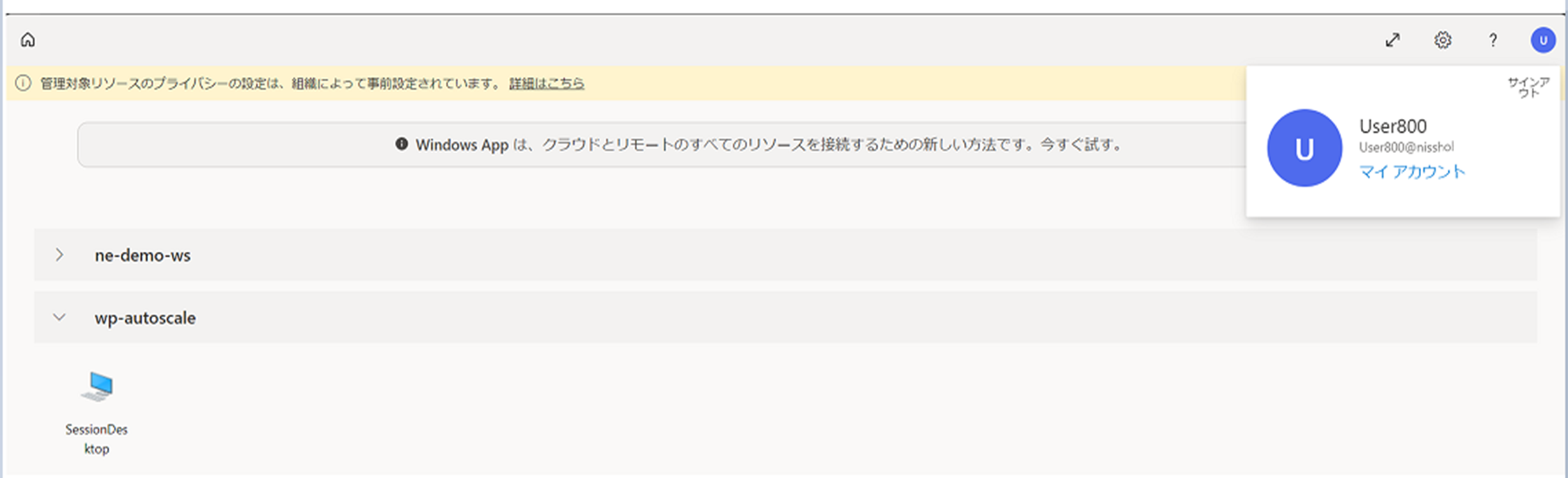Click the wp-autoscale workspace header
1568x478 pixels.
tap(785, 317)
